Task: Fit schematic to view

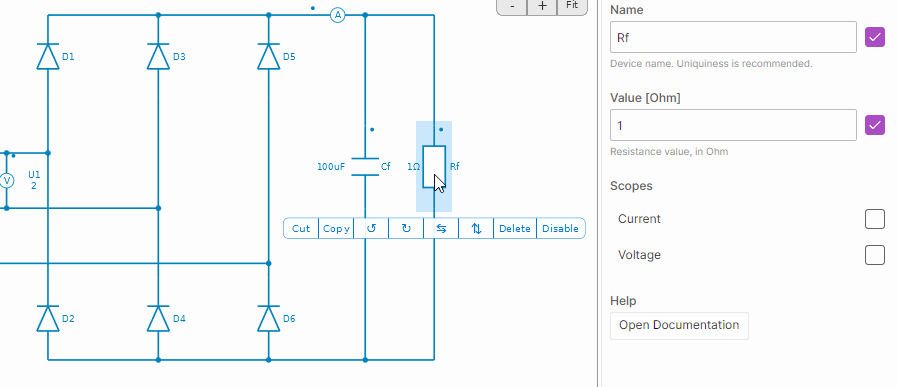Action: point(572,6)
